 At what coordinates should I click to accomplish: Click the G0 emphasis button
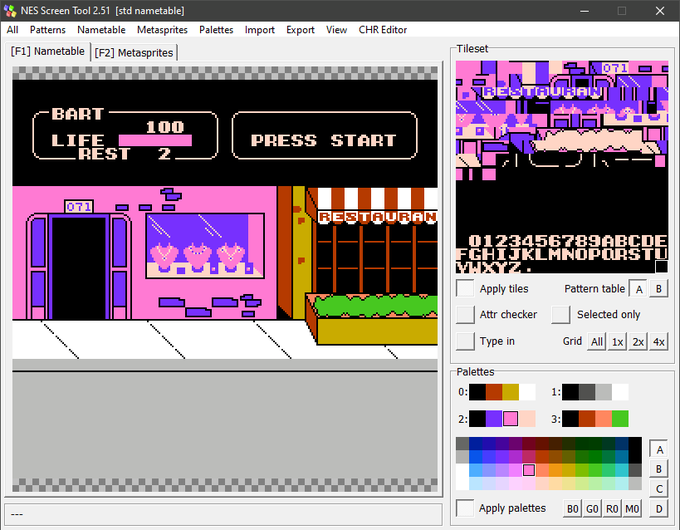[x=592, y=508]
